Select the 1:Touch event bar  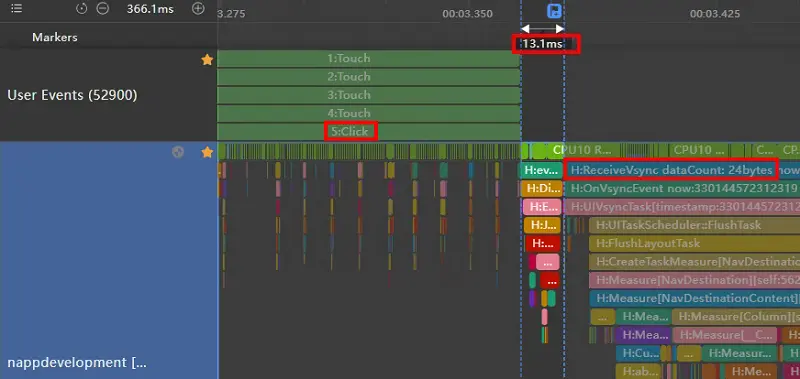click(x=369, y=59)
